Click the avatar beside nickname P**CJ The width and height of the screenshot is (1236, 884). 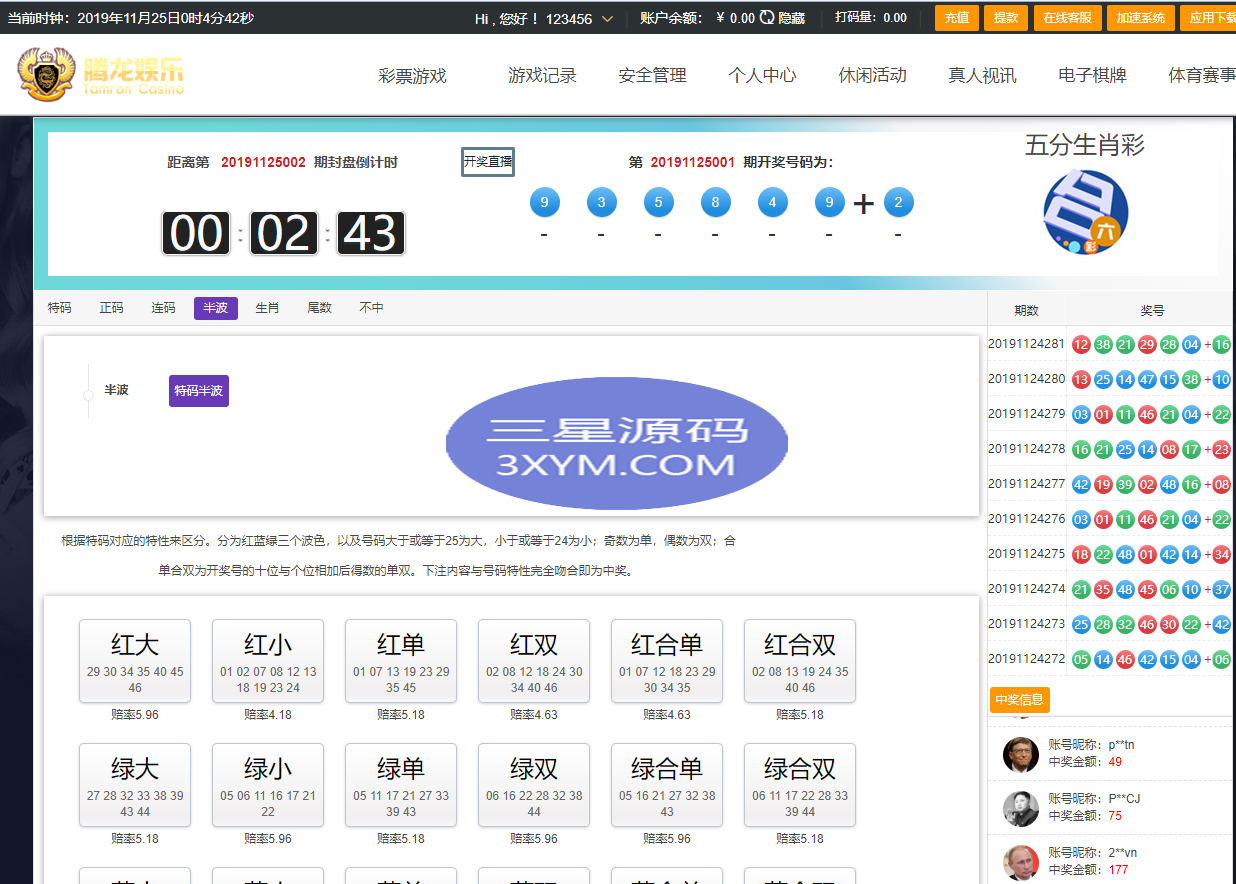(x=1020, y=808)
